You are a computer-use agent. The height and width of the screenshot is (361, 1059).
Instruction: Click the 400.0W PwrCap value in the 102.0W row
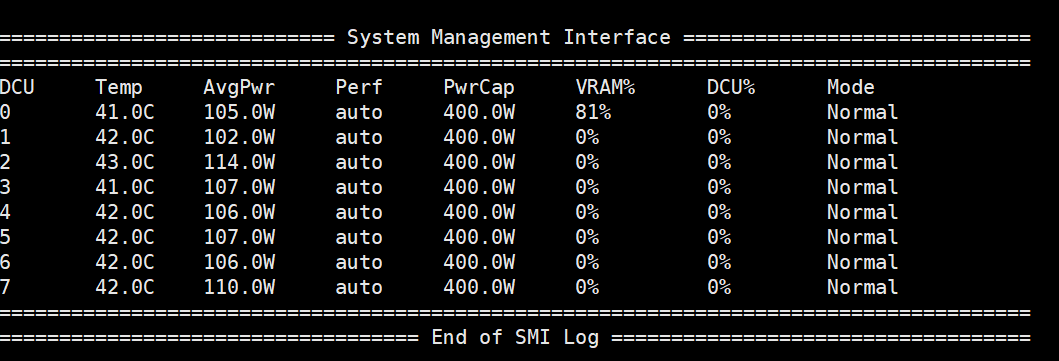pos(479,137)
